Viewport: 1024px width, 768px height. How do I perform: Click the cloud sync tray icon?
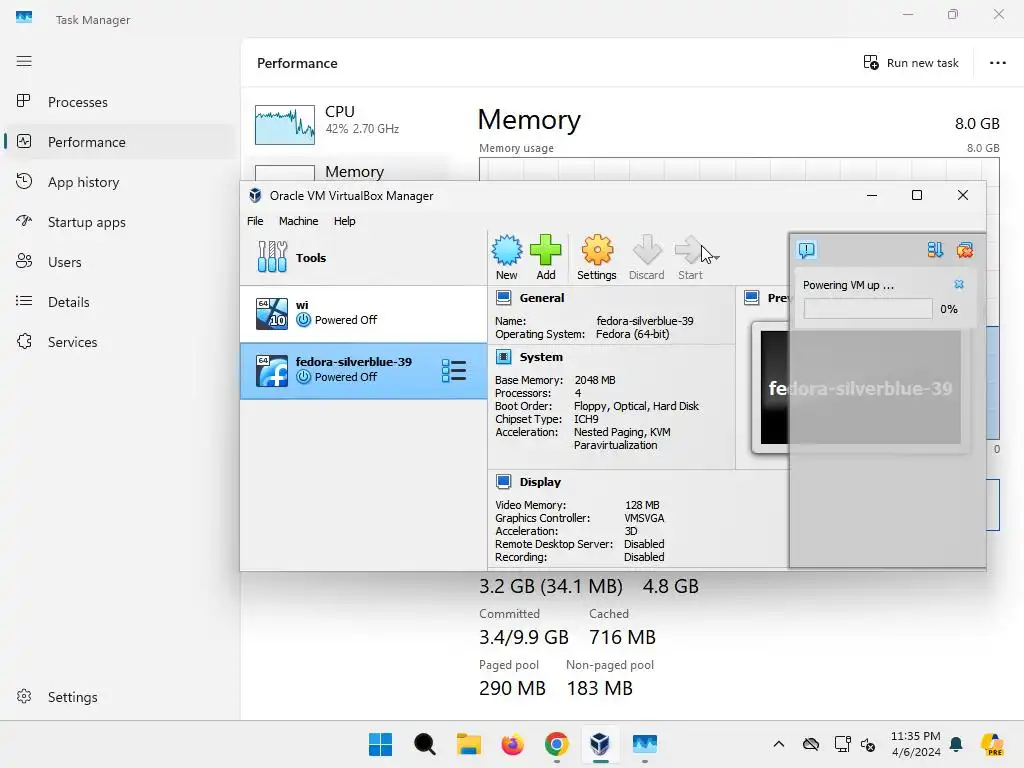pos(810,744)
